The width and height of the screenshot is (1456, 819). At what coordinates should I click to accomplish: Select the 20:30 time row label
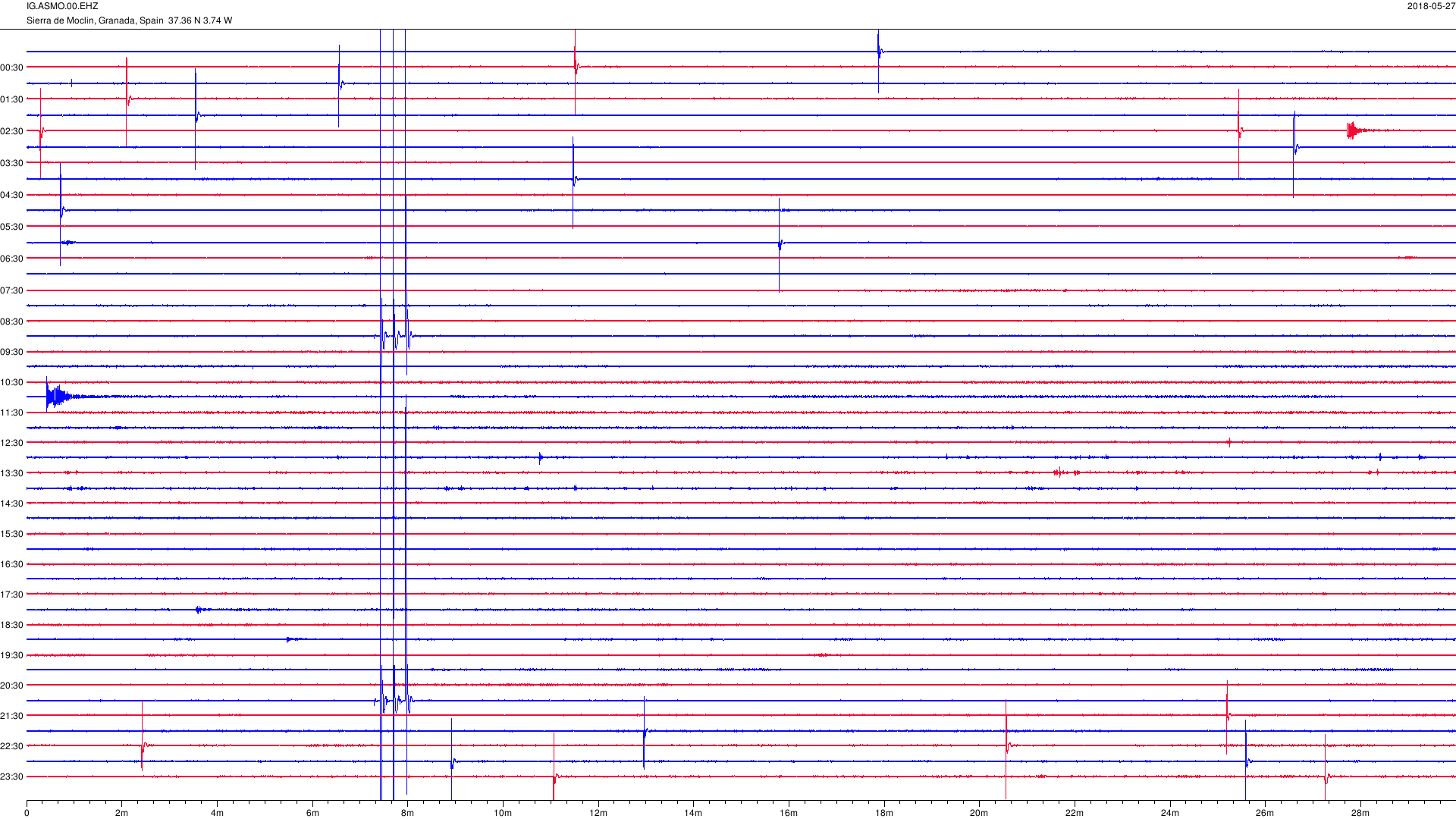click(x=12, y=686)
